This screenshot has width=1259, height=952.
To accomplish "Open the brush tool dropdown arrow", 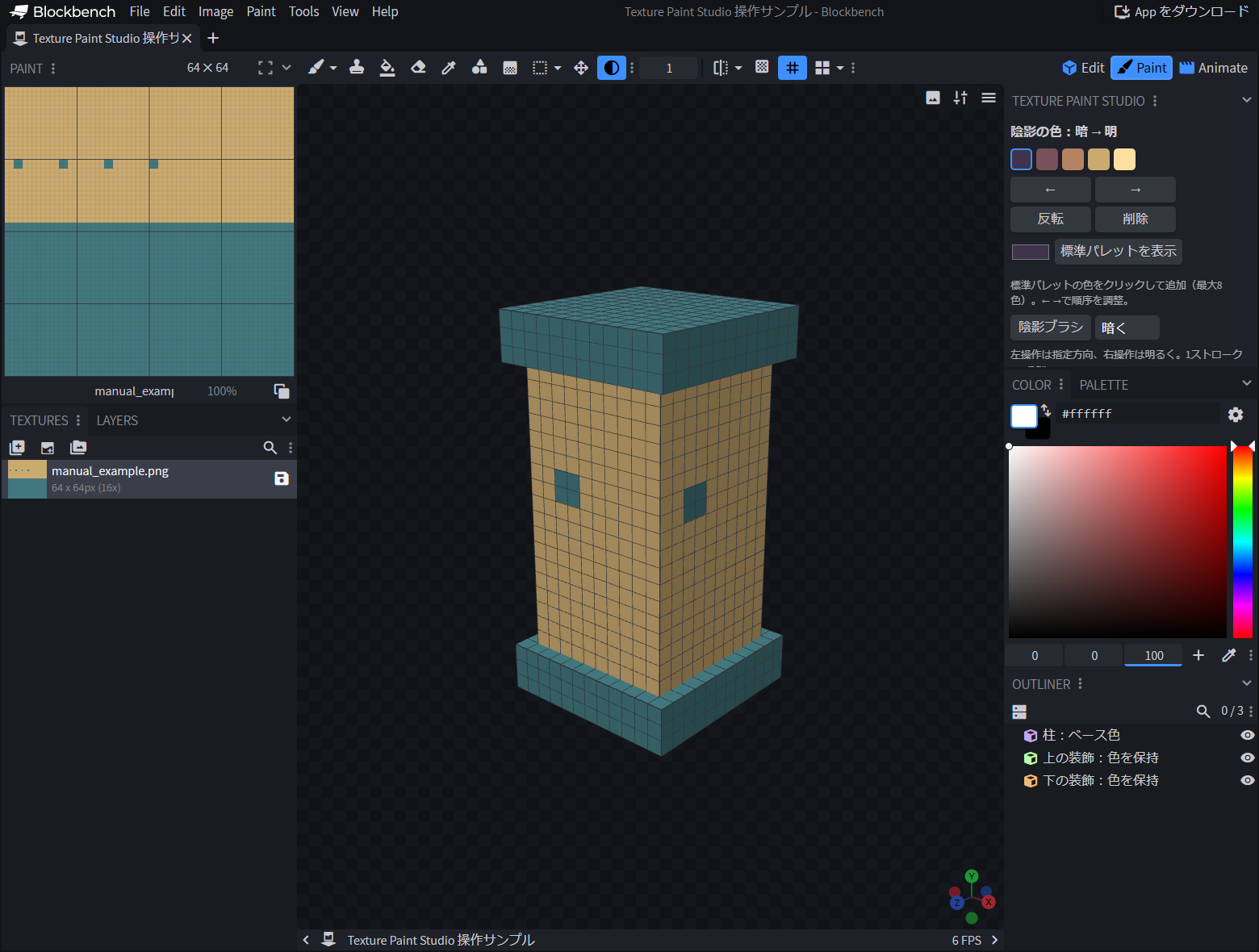I will (x=333, y=69).
